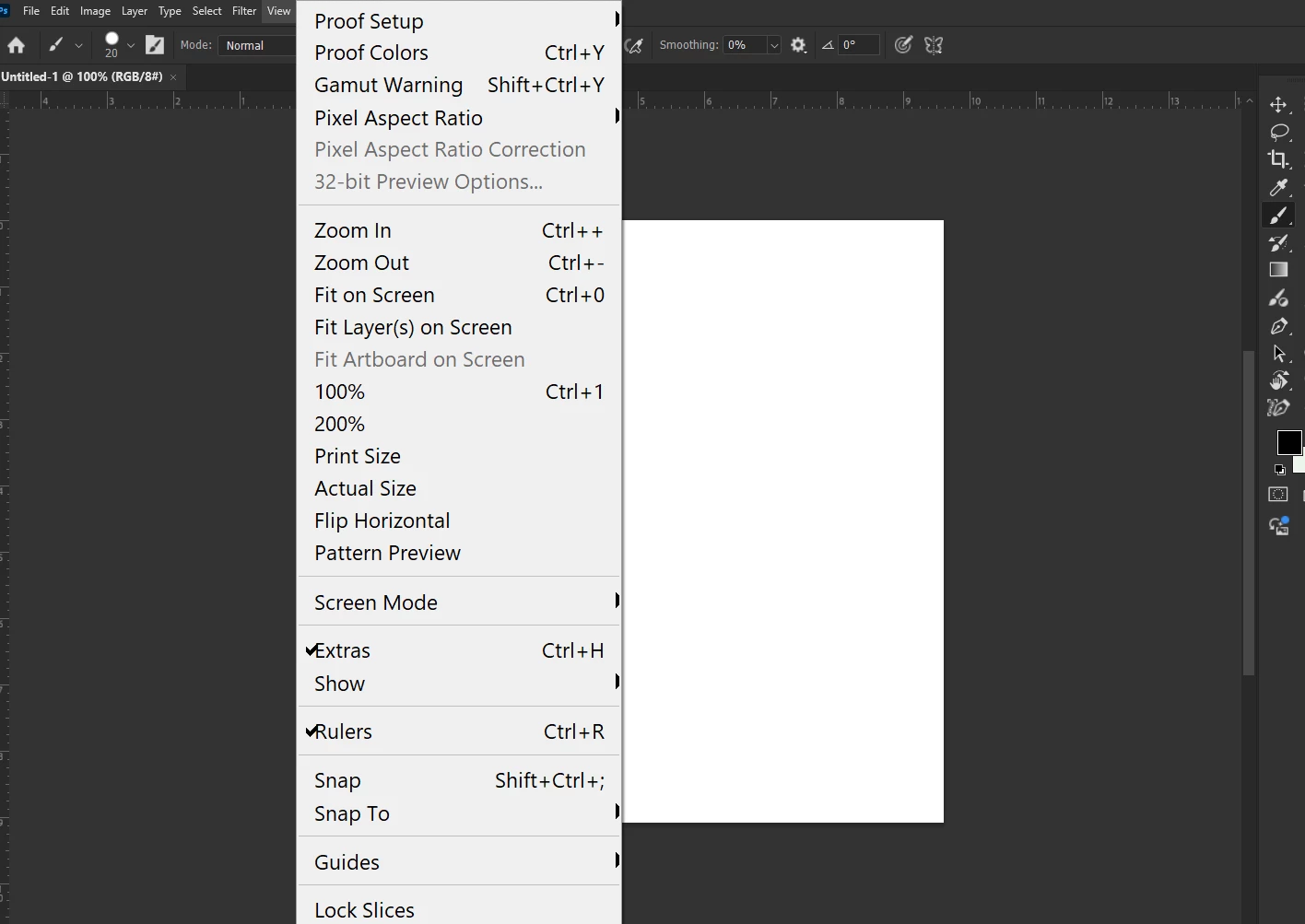
Task: Select the Brush tool in tools panel
Action: coord(1279,215)
